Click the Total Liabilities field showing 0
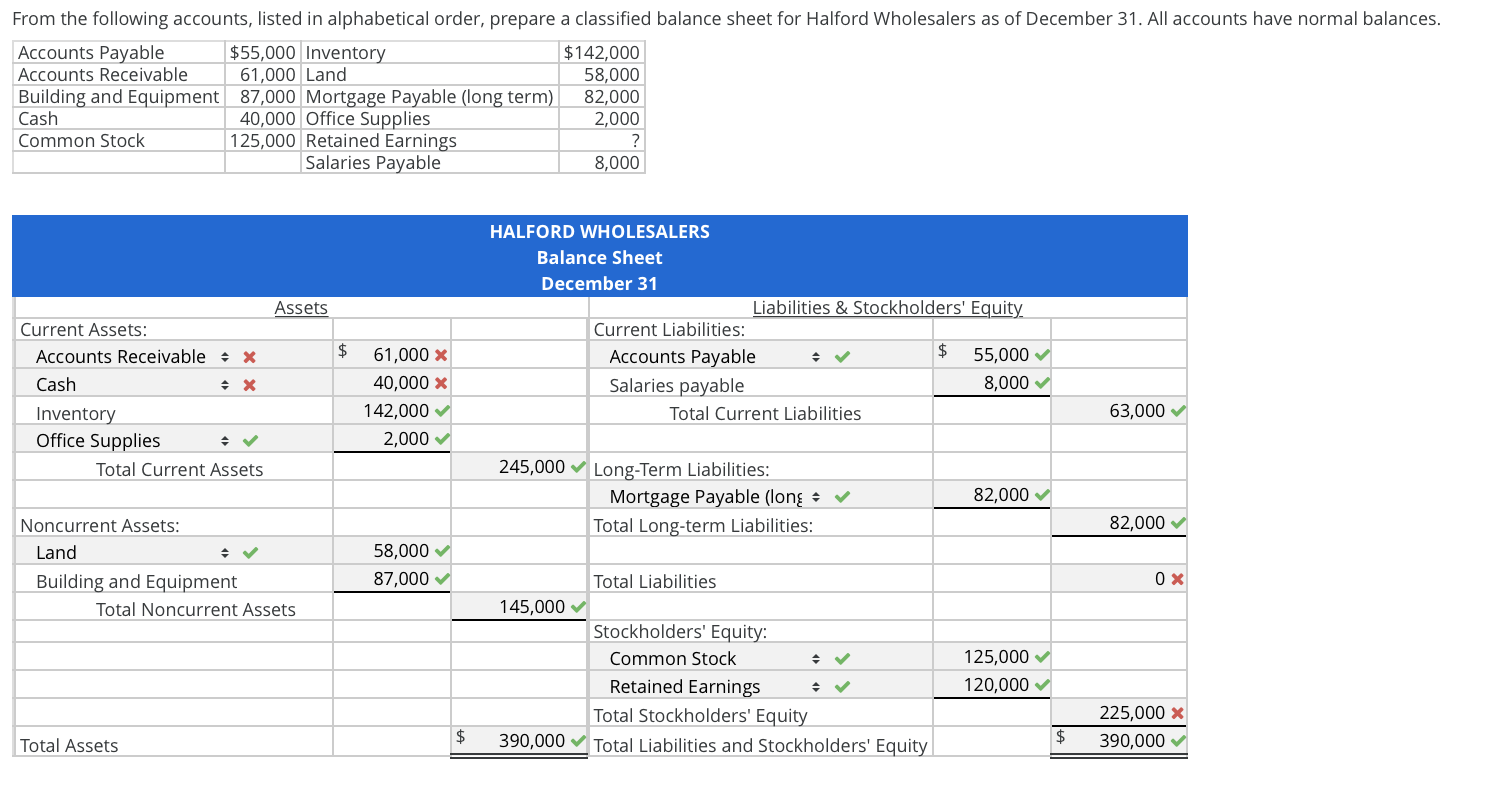The image size is (1498, 804). [1119, 579]
